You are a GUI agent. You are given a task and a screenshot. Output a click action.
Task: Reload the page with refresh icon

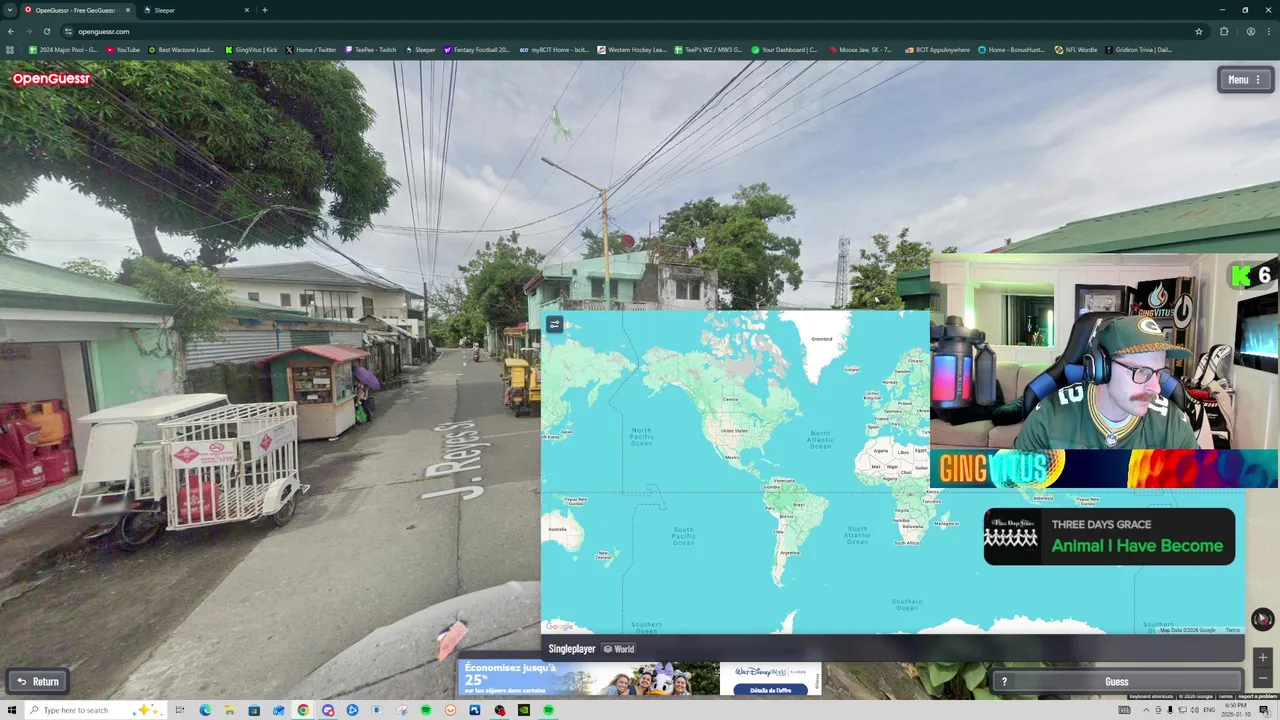pyautogui.click(x=47, y=31)
